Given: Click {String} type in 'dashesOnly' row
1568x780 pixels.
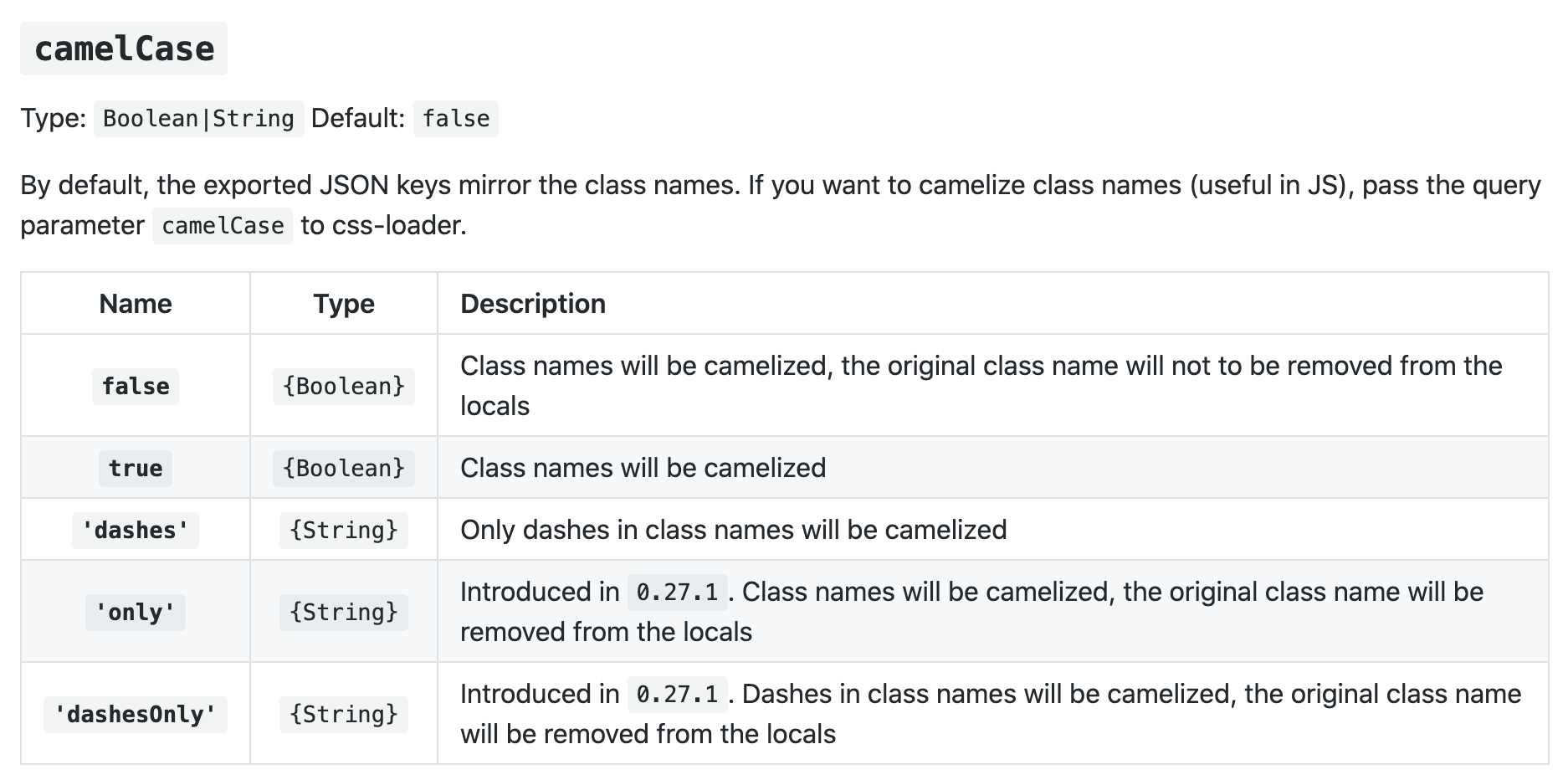Looking at the screenshot, I should tap(344, 714).
